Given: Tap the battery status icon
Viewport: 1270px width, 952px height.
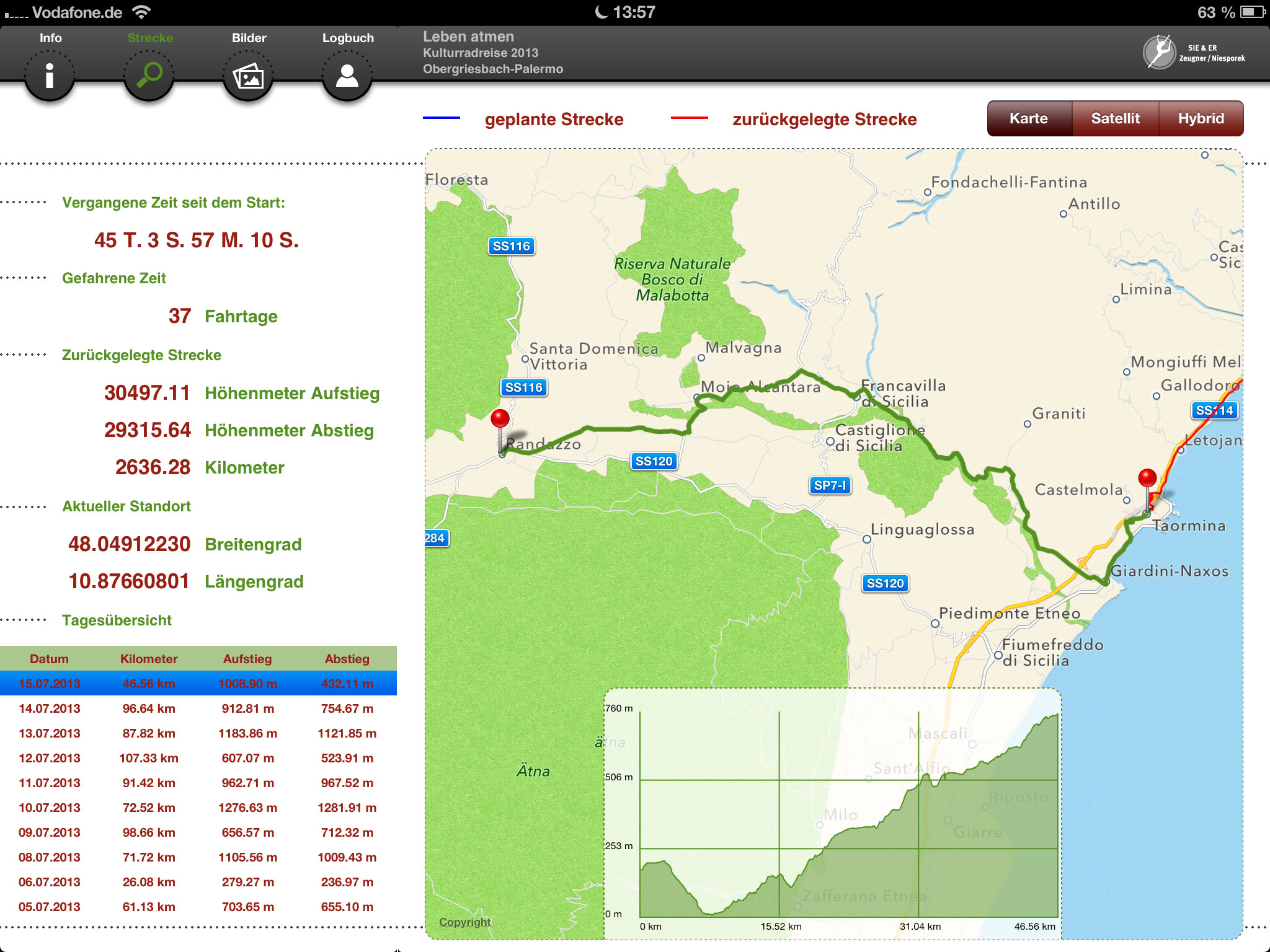Looking at the screenshot, I should [x=1253, y=12].
